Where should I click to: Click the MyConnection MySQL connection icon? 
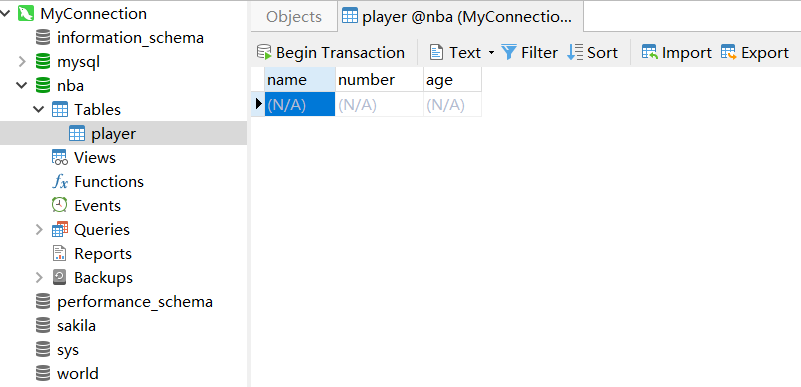[26, 13]
